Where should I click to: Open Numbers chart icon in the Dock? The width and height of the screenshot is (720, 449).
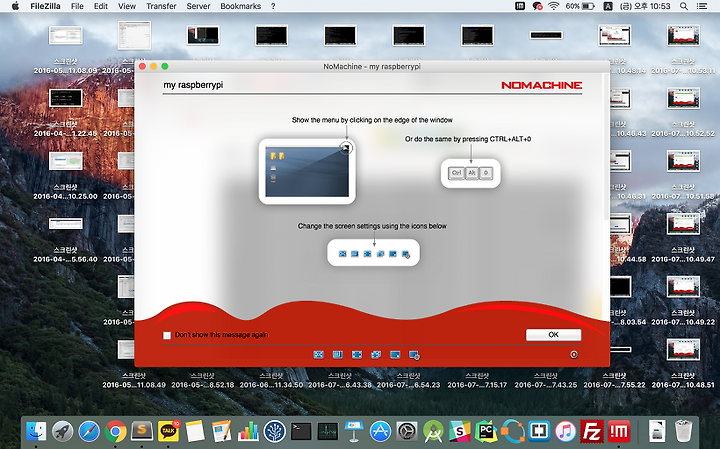(x=248, y=432)
